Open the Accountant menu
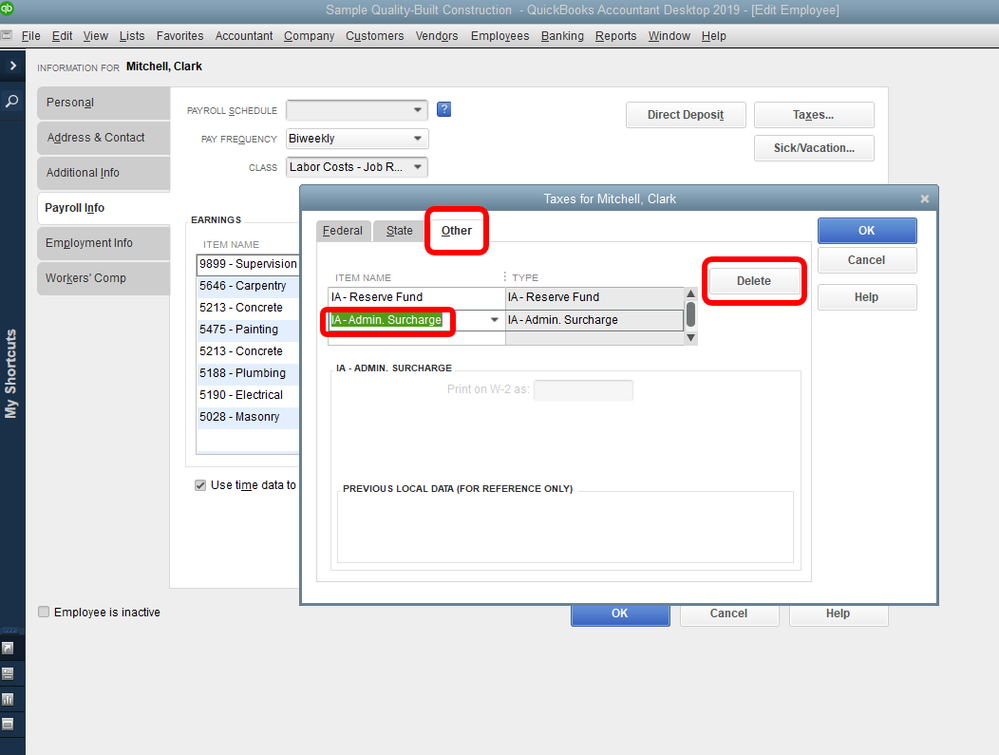The height and width of the screenshot is (755, 999). click(x=244, y=36)
